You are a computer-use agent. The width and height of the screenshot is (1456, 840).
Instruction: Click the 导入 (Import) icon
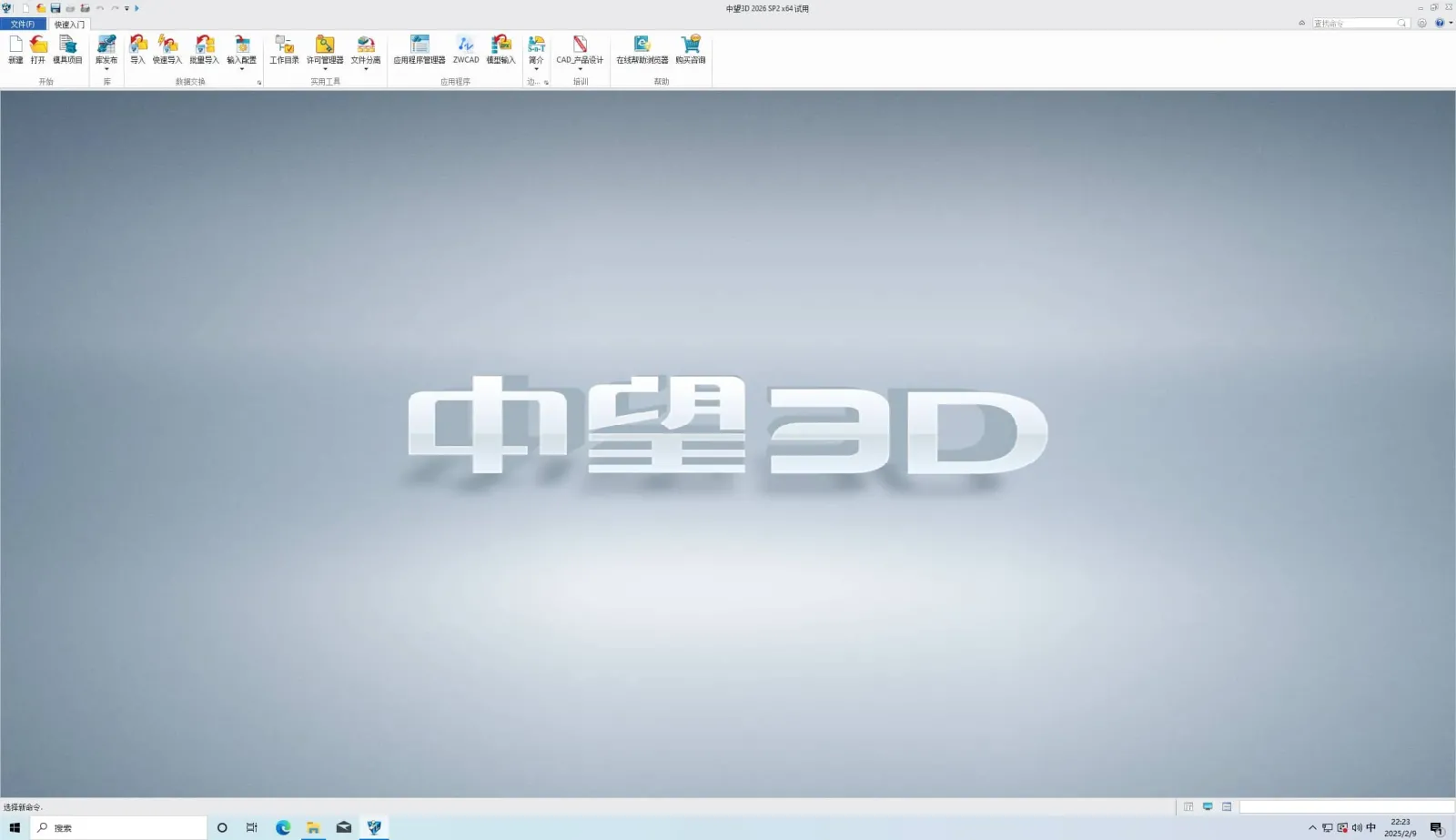tap(138, 44)
